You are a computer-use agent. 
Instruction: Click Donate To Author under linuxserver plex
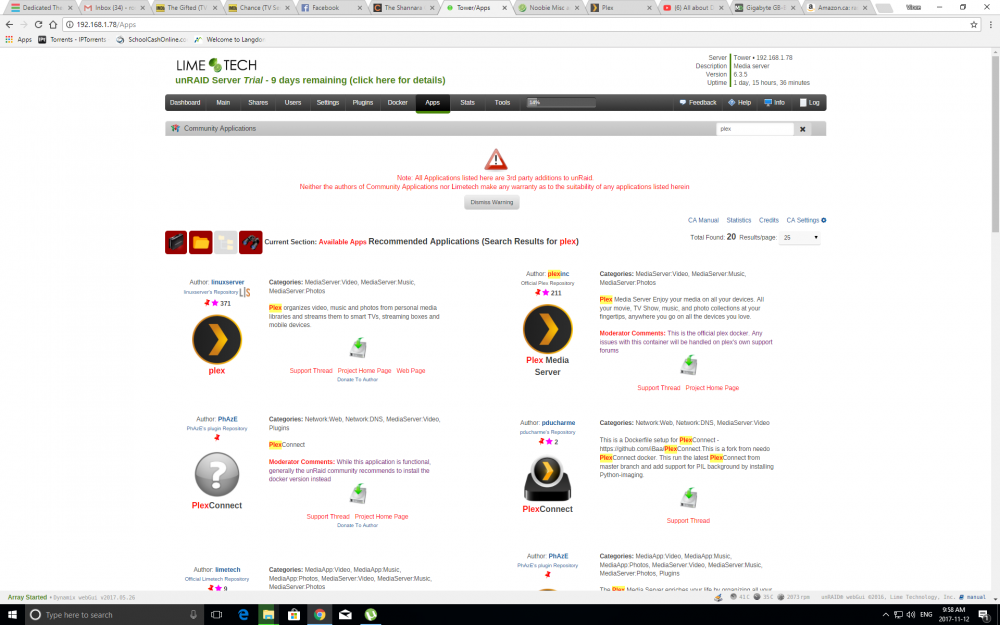(357, 379)
